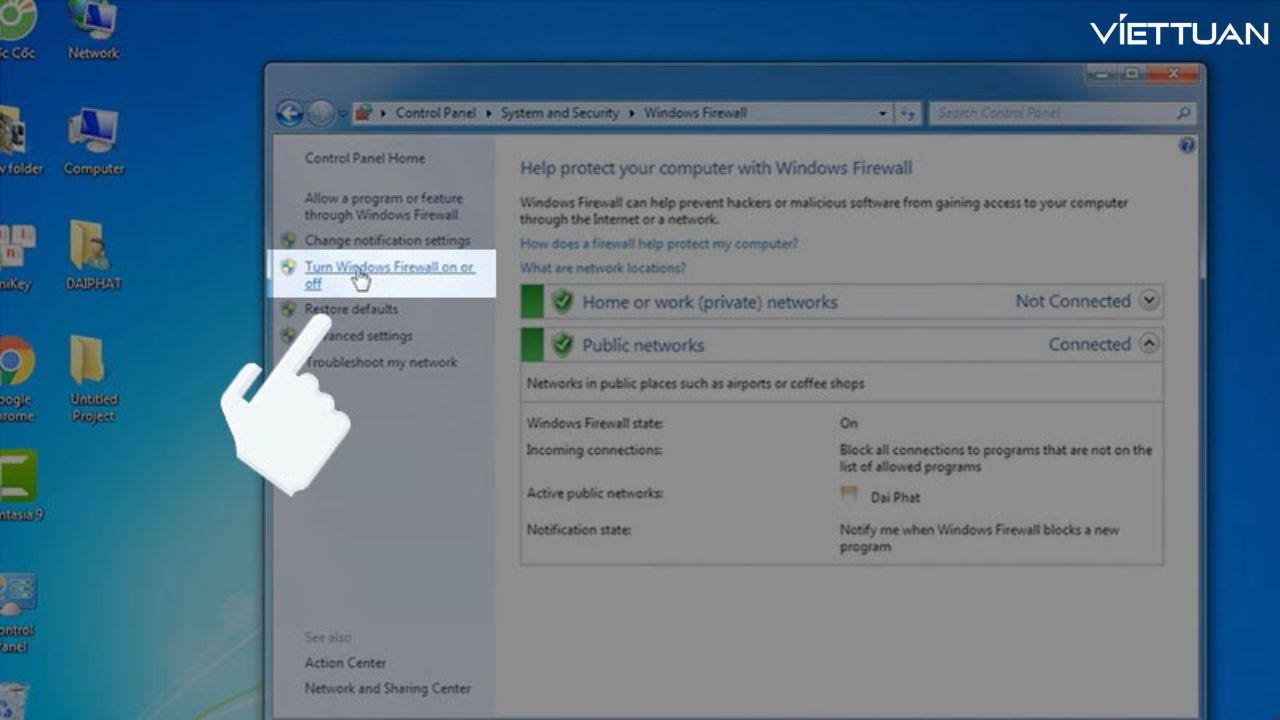The height and width of the screenshot is (720, 1280).
Task: Click the Back navigation arrow button
Action: [290, 114]
